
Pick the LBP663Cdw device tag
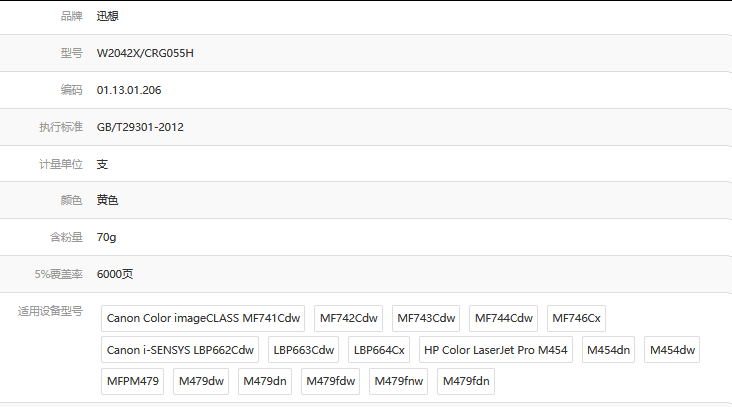coord(303,350)
